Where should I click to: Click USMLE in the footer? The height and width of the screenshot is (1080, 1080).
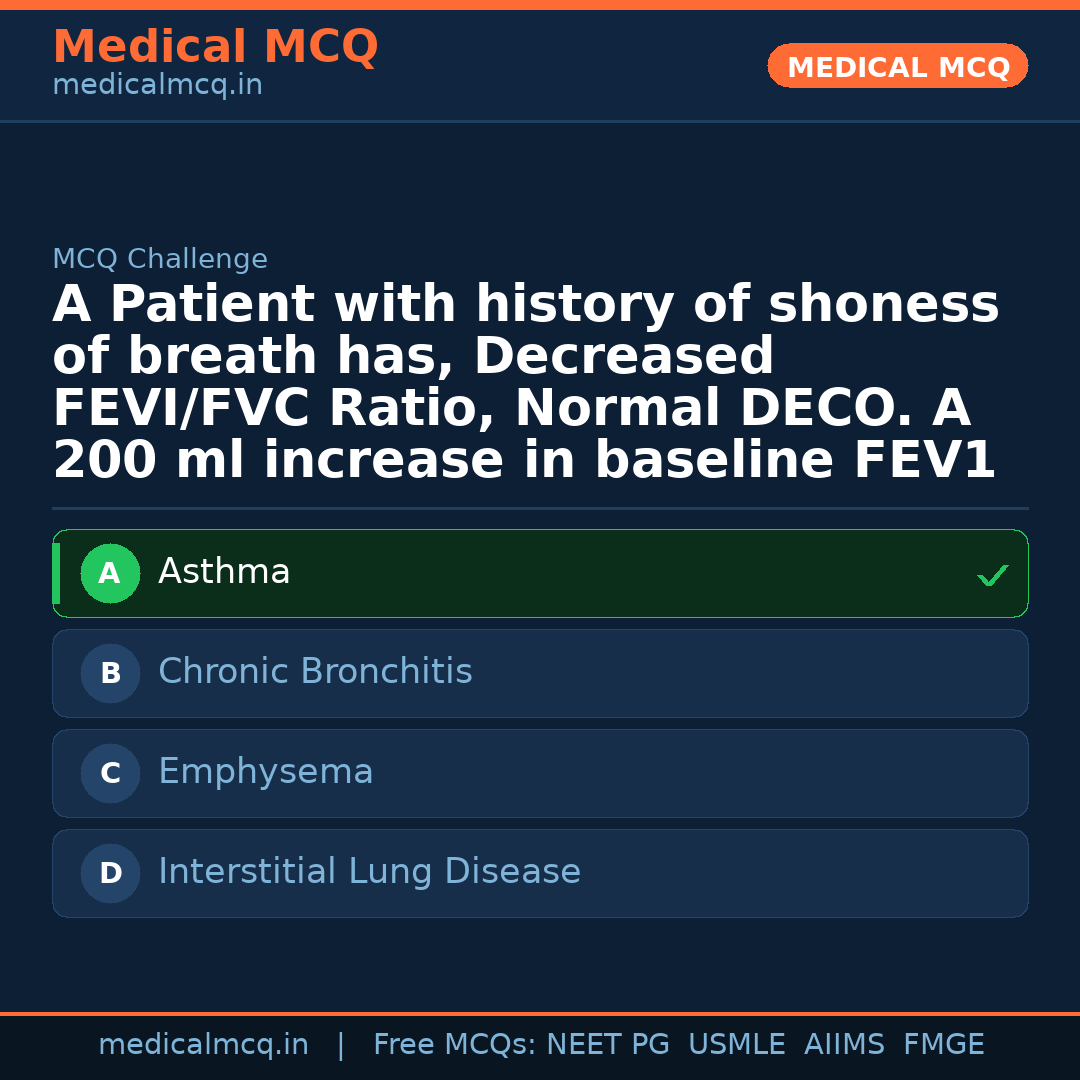click(x=736, y=1045)
